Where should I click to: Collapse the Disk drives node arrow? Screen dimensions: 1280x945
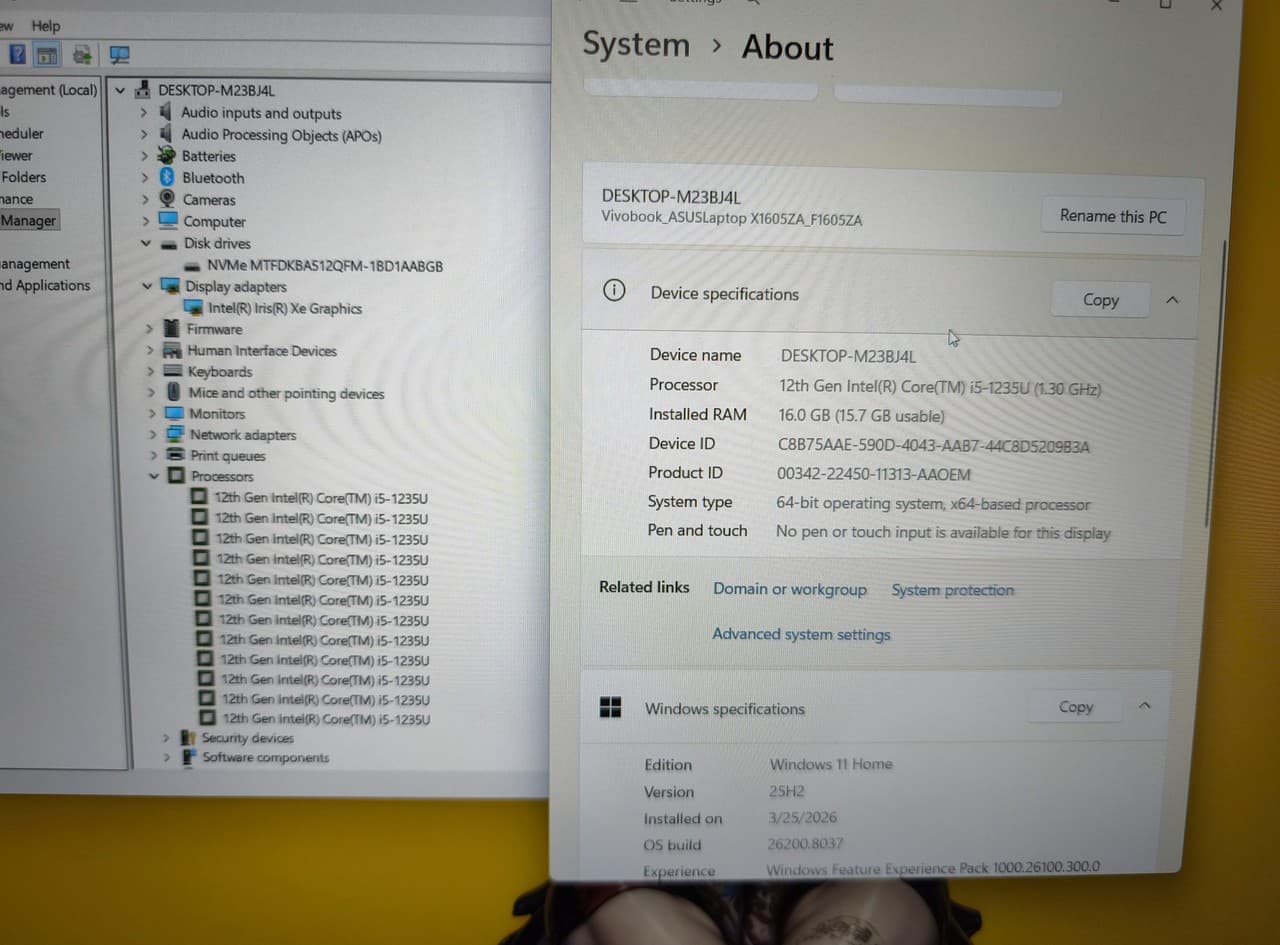pos(146,243)
